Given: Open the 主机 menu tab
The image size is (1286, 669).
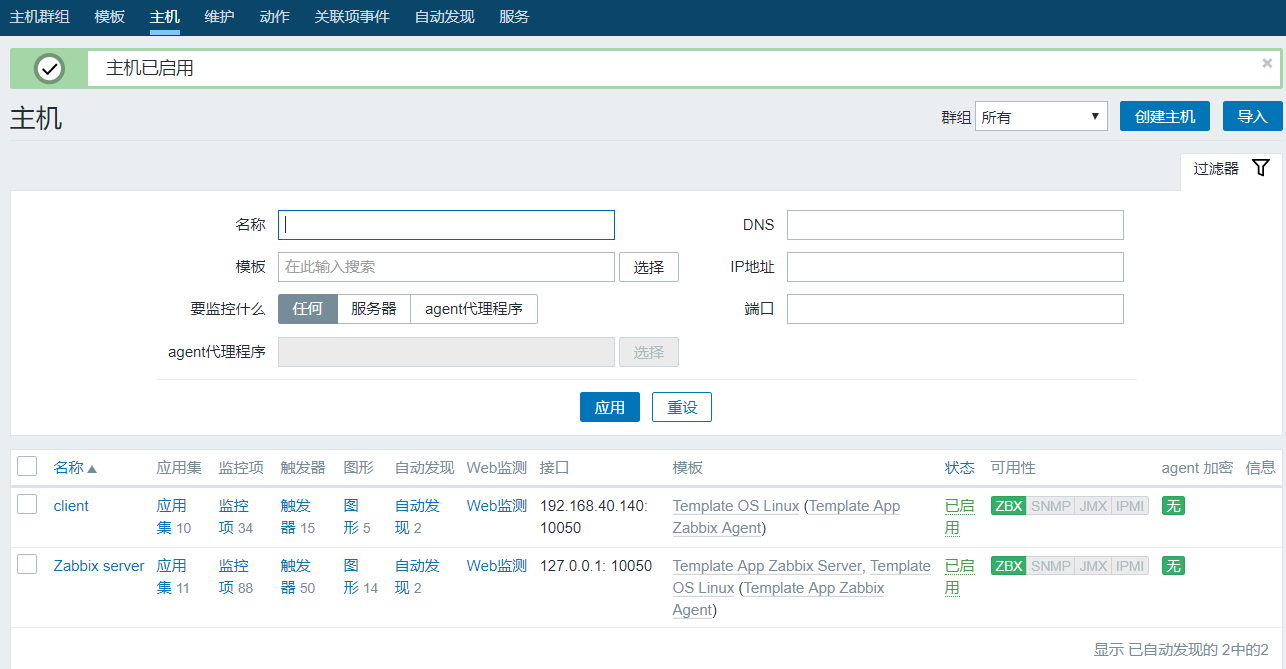Looking at the screenshot, I should [165, 17].
